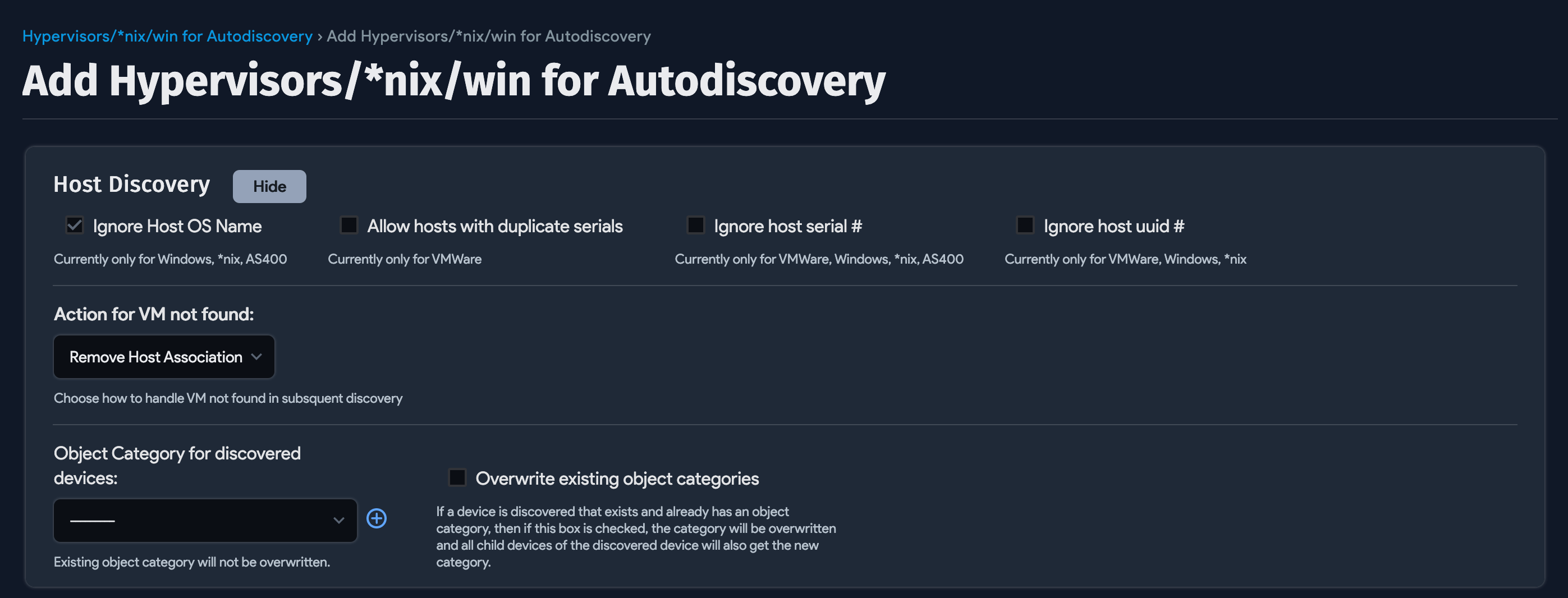The image size is (1568, 598).
Task: Hide the Host Discovery section
Action: 269,186
